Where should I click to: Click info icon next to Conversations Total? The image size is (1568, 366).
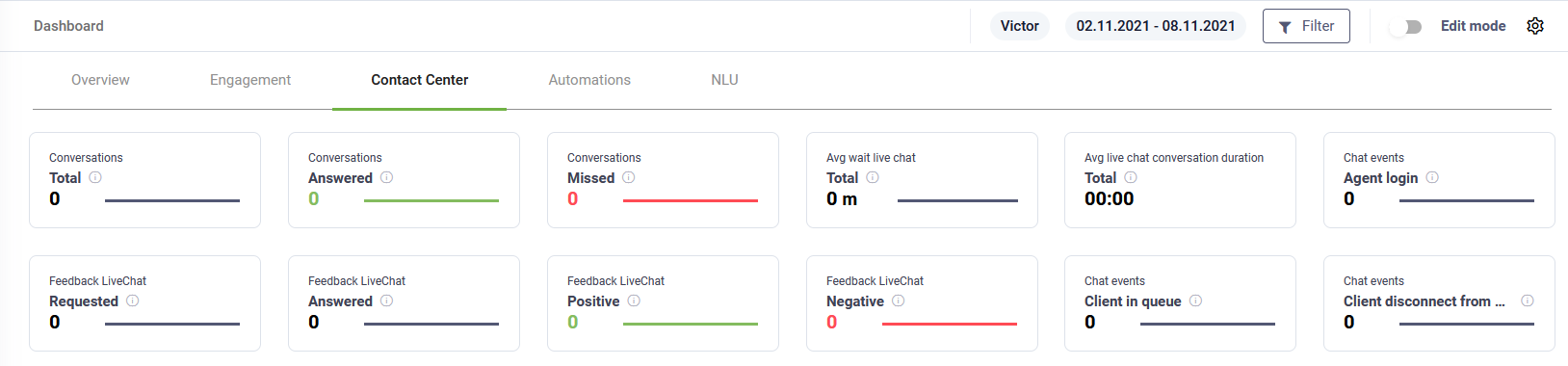tap(95, 177)
